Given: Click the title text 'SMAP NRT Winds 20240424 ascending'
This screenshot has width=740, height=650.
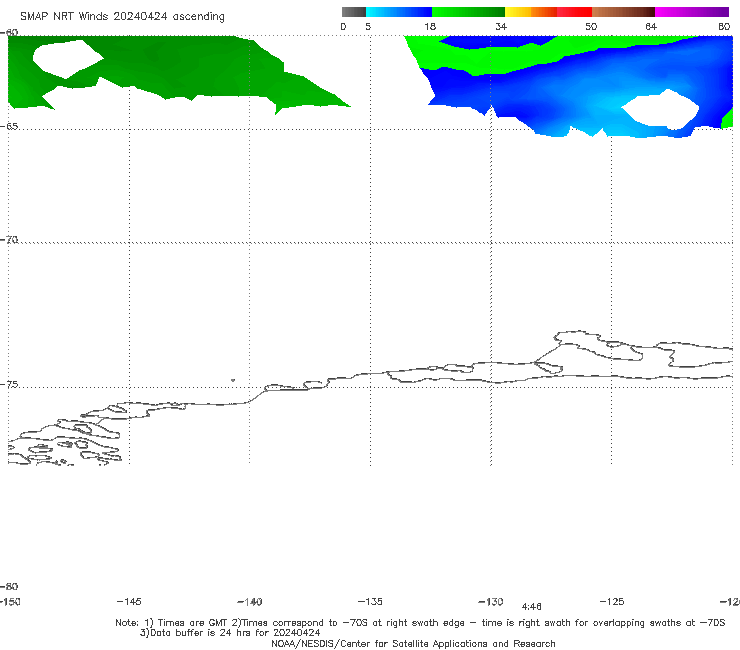Looking at the screenshot, I should [x=122, y=16].
